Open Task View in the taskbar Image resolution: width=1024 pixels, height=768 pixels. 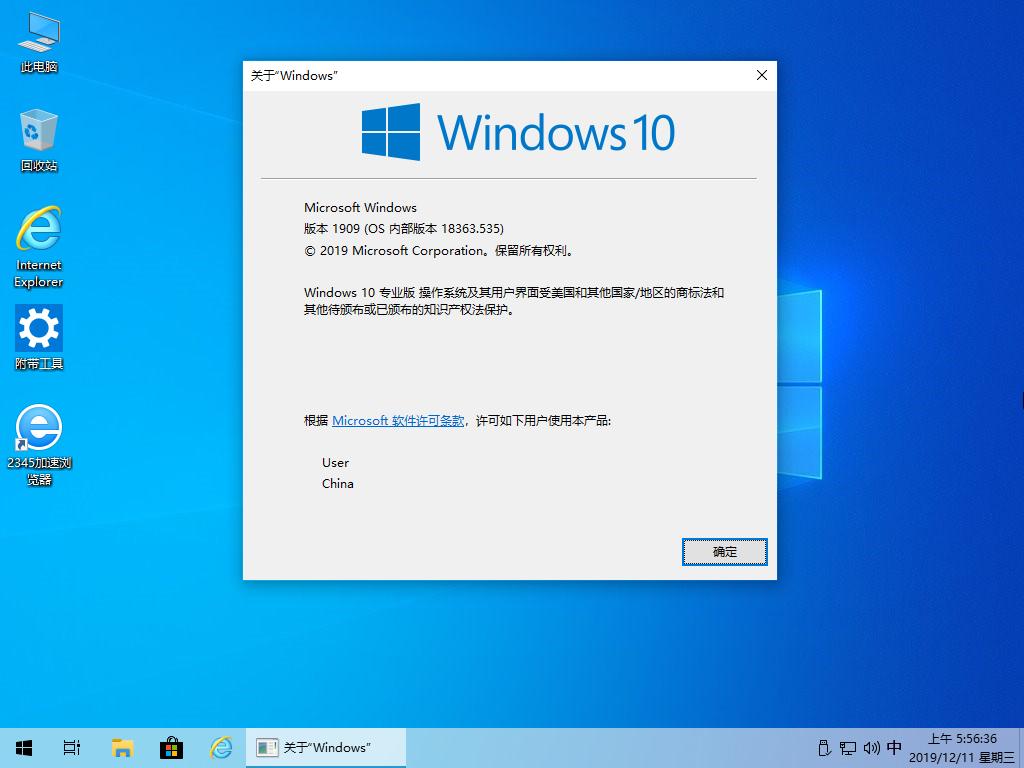pyautogui.click(x=72, y=748)
